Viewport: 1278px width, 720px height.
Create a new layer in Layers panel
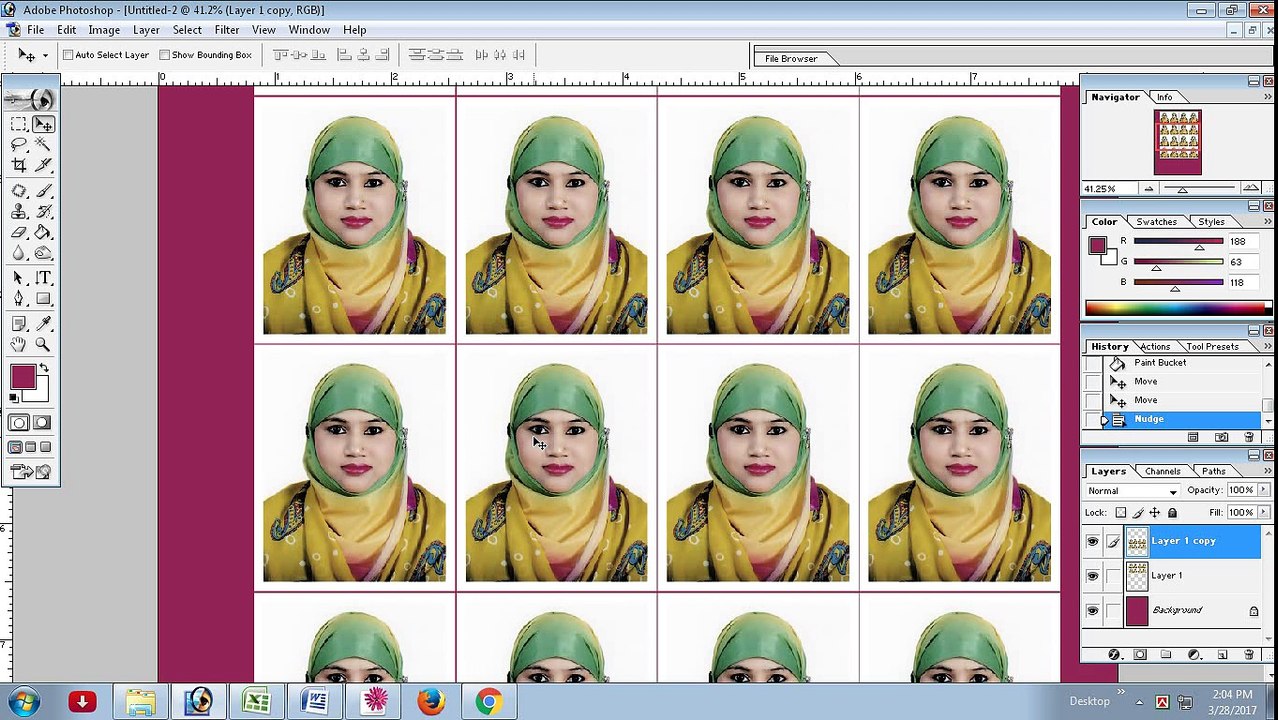(x=1222, y=655)
